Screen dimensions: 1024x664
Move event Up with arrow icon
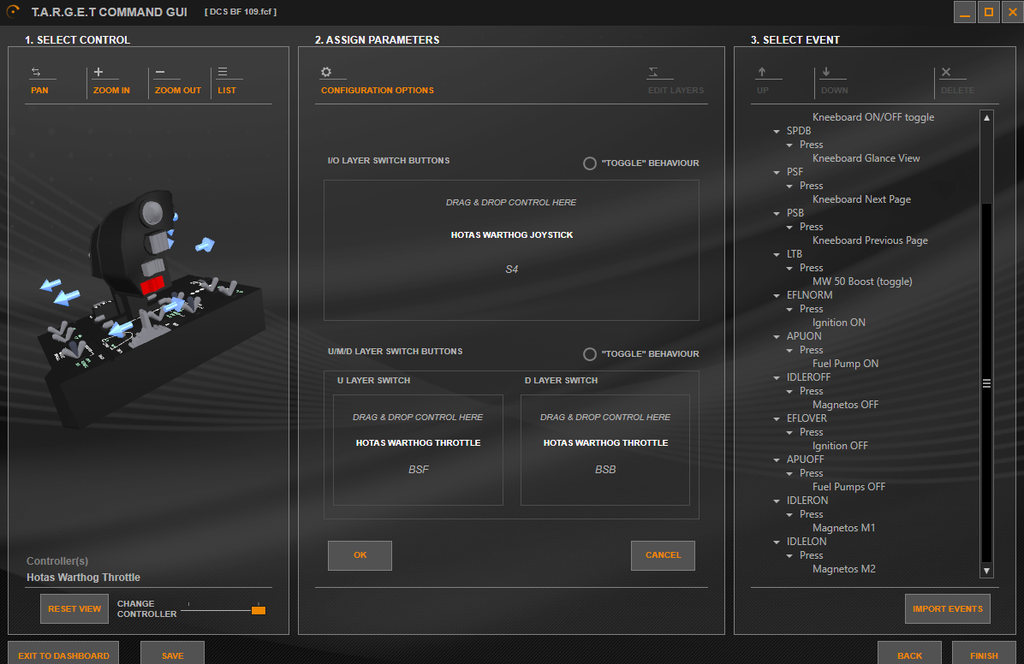(x=762, y=73)
